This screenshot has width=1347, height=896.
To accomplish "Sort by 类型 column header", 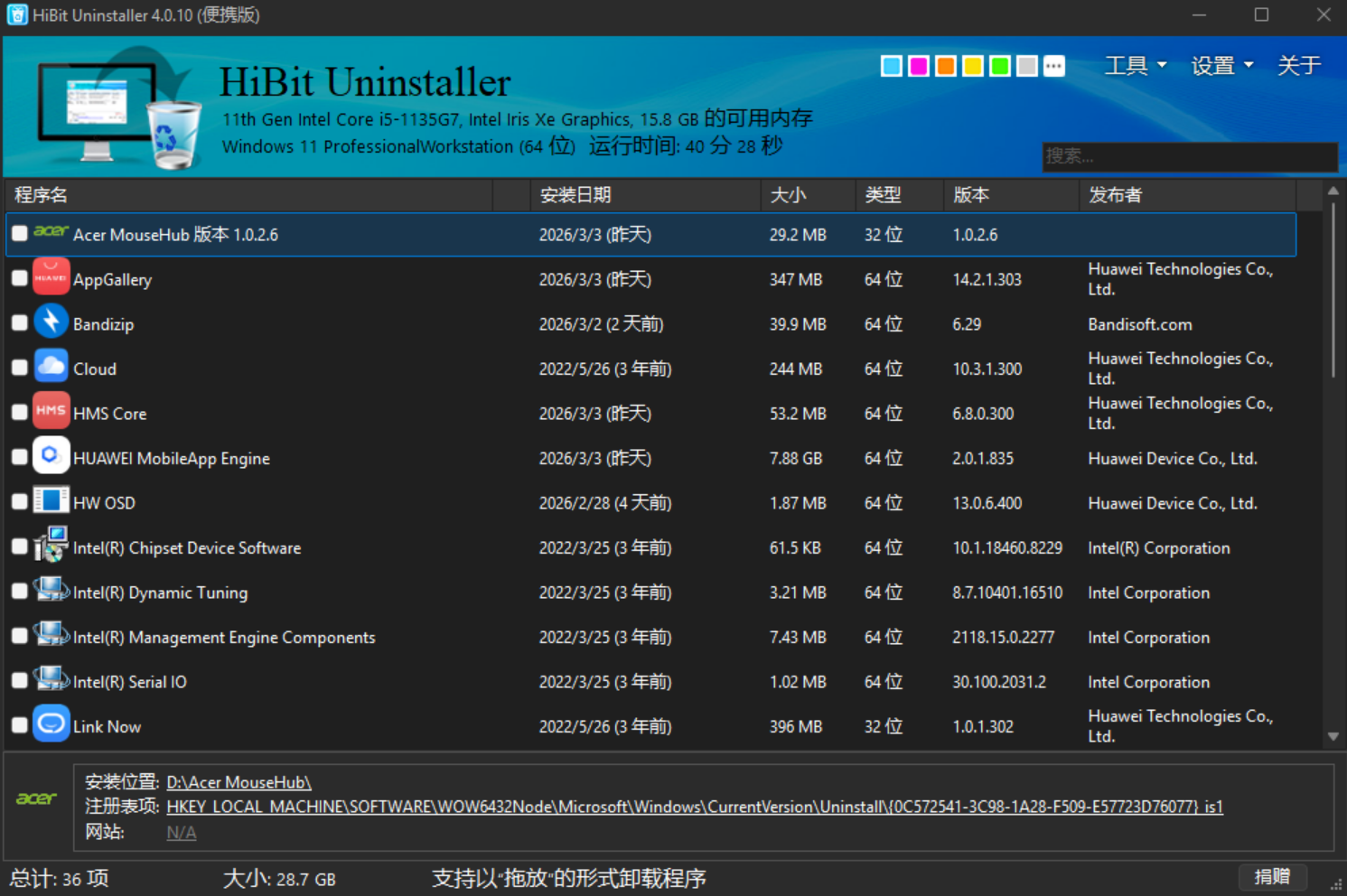I will pyautogui.click(x=900, y=195).
